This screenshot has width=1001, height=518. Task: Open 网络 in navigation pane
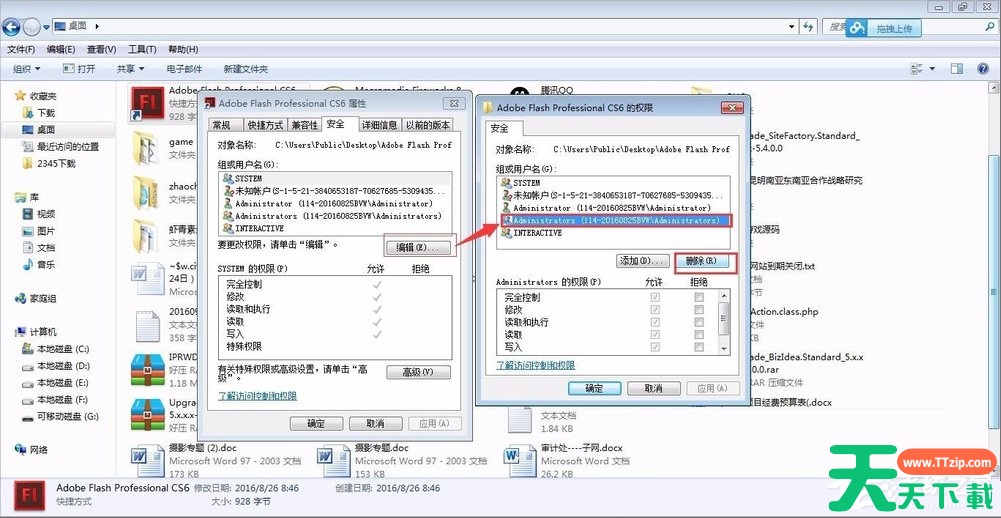[31, 450]
